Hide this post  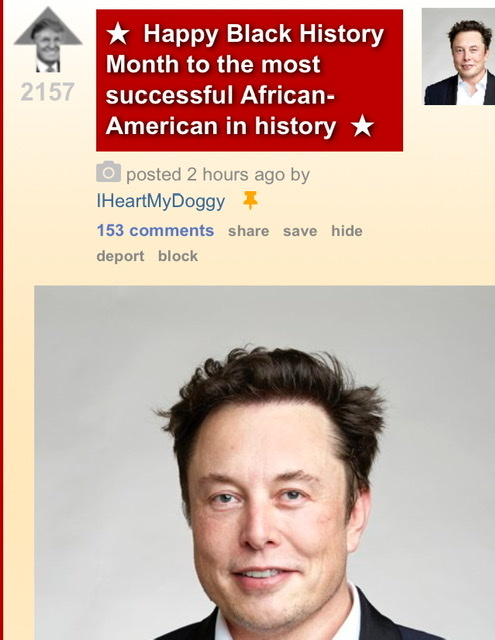coord(347,231)
